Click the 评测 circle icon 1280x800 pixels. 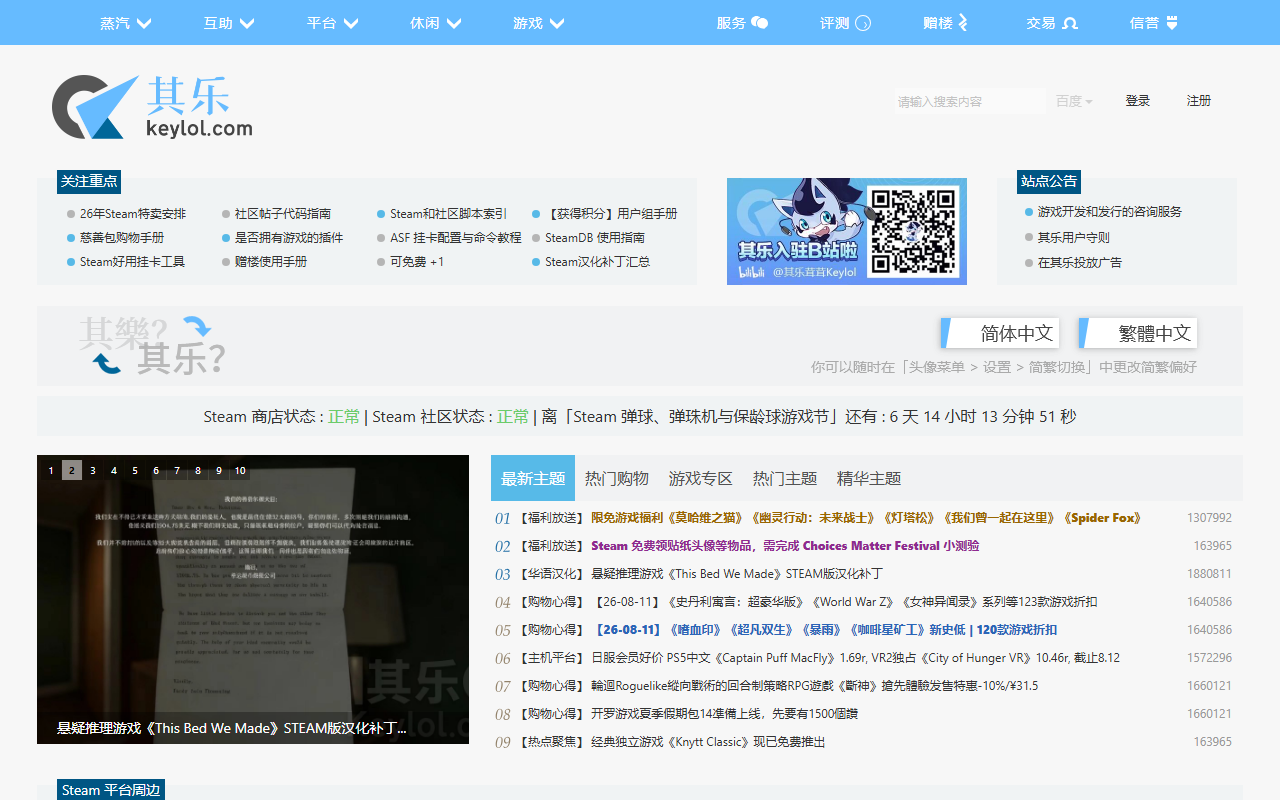863,23
